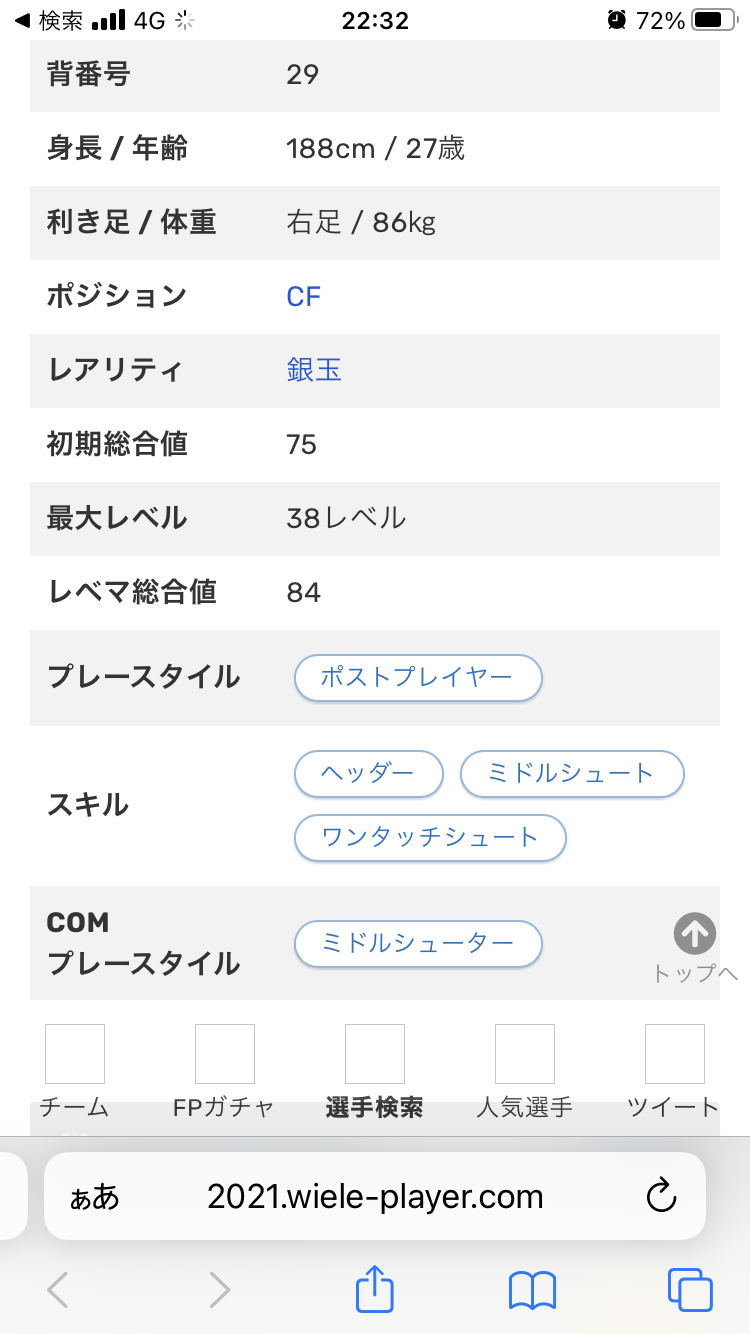
Task: Tap Safari's reload page icon
Action: pos(662,1196)
